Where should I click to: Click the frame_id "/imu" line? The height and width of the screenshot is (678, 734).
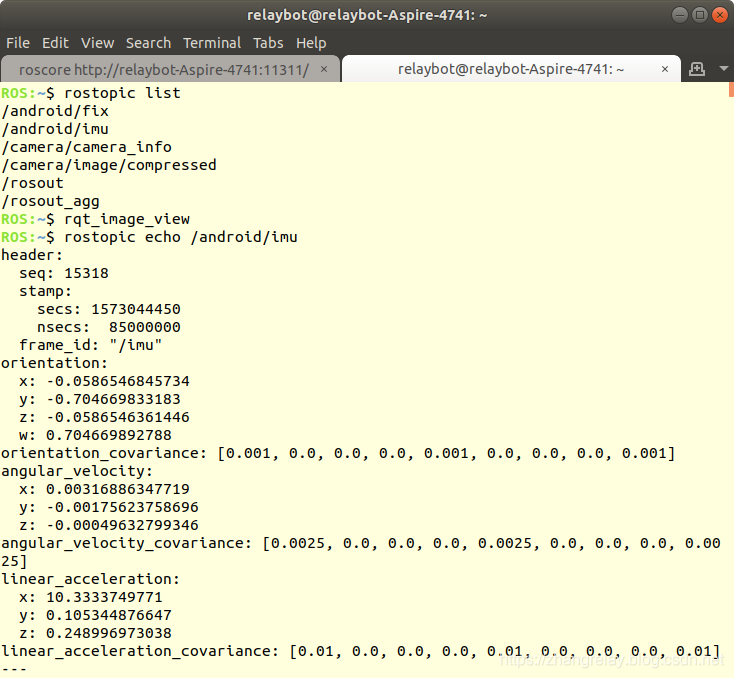(x=91, y=345)
